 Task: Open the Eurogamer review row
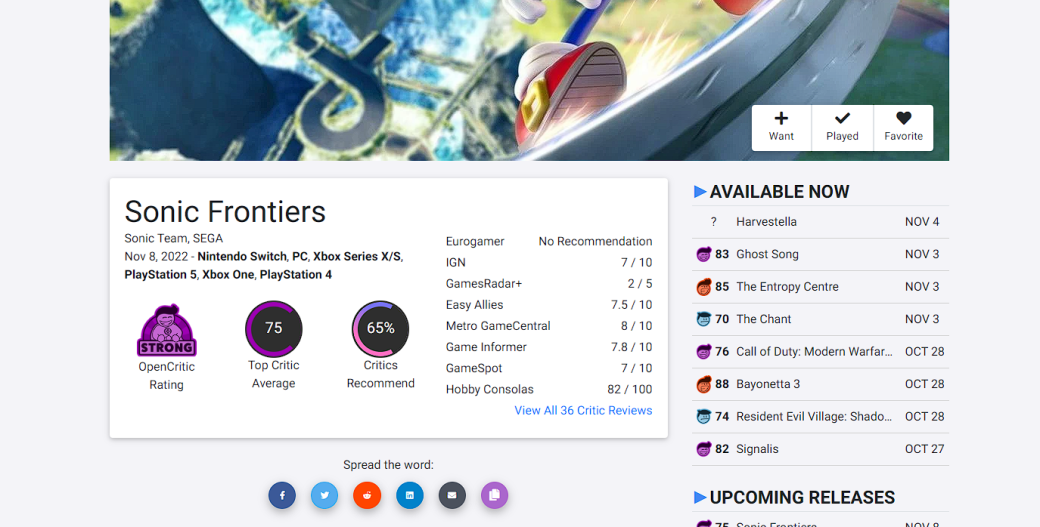549,241
